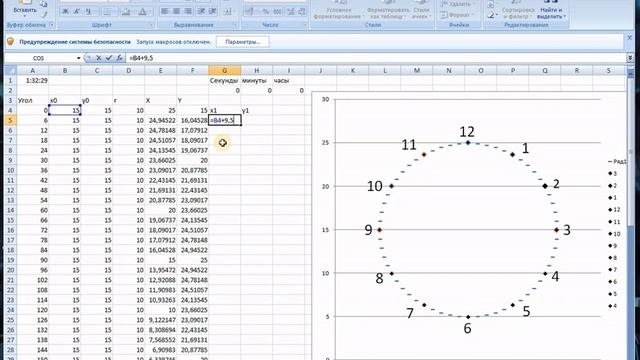
Task: Open the Выравнивание group dialog launcher
Action: (x=235, y=25)
